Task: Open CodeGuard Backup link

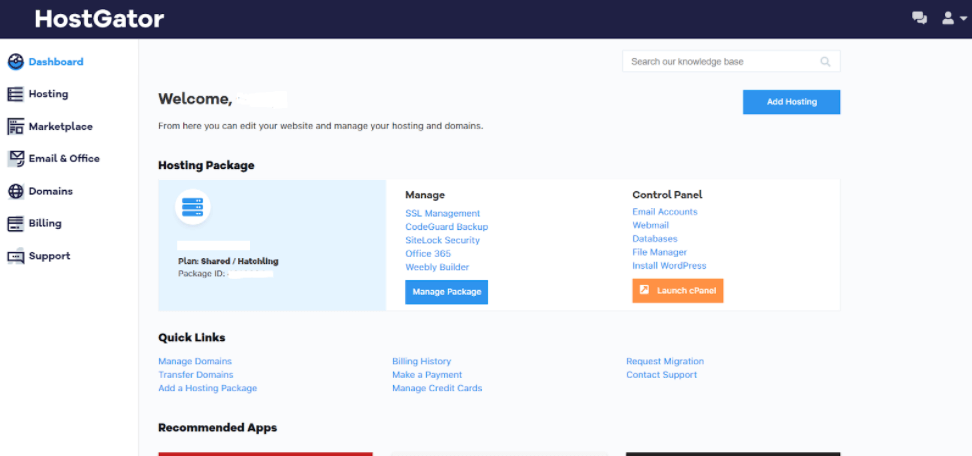Action: [446, 227]
